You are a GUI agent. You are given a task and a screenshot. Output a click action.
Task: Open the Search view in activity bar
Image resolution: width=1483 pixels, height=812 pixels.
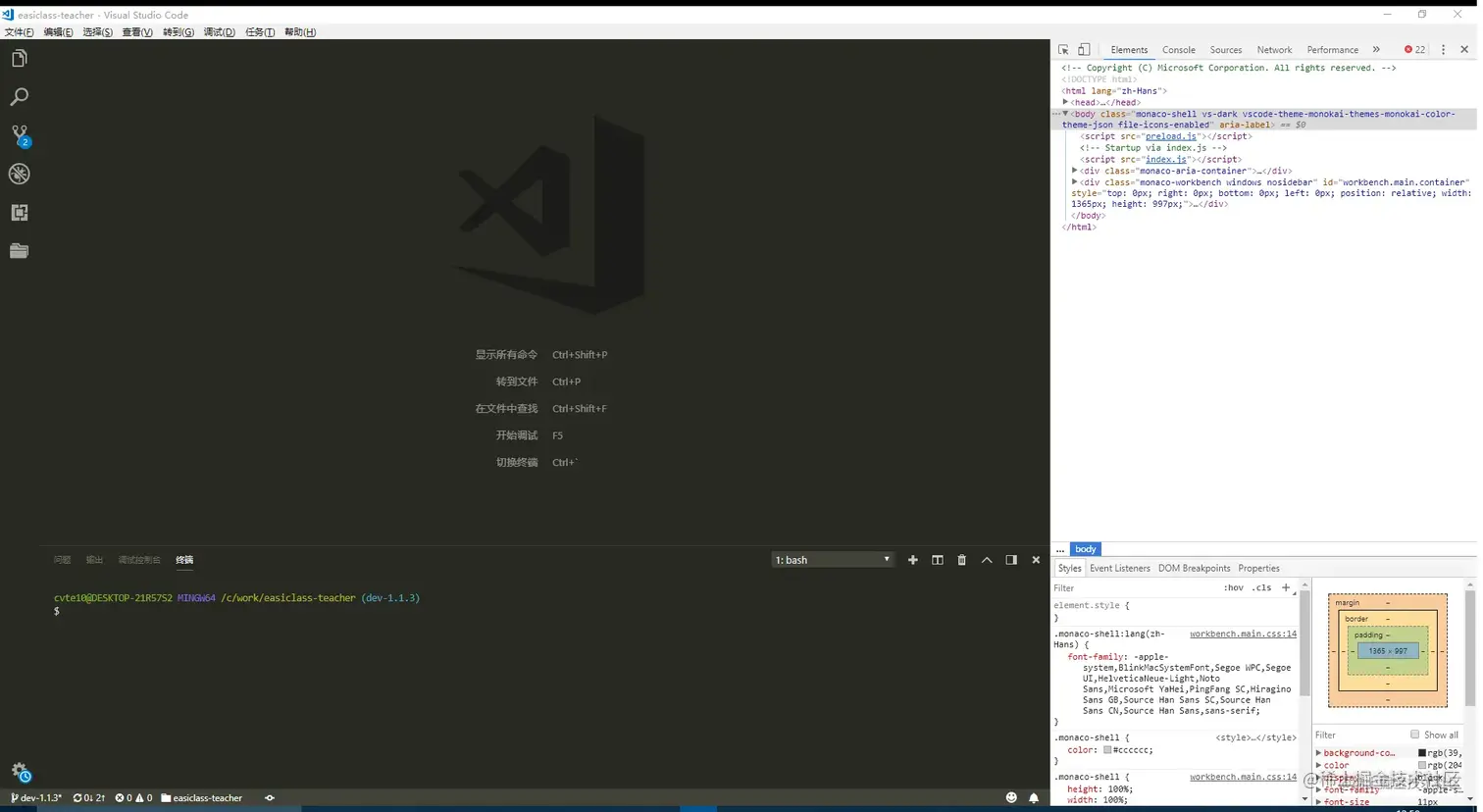tap(19, 97)
